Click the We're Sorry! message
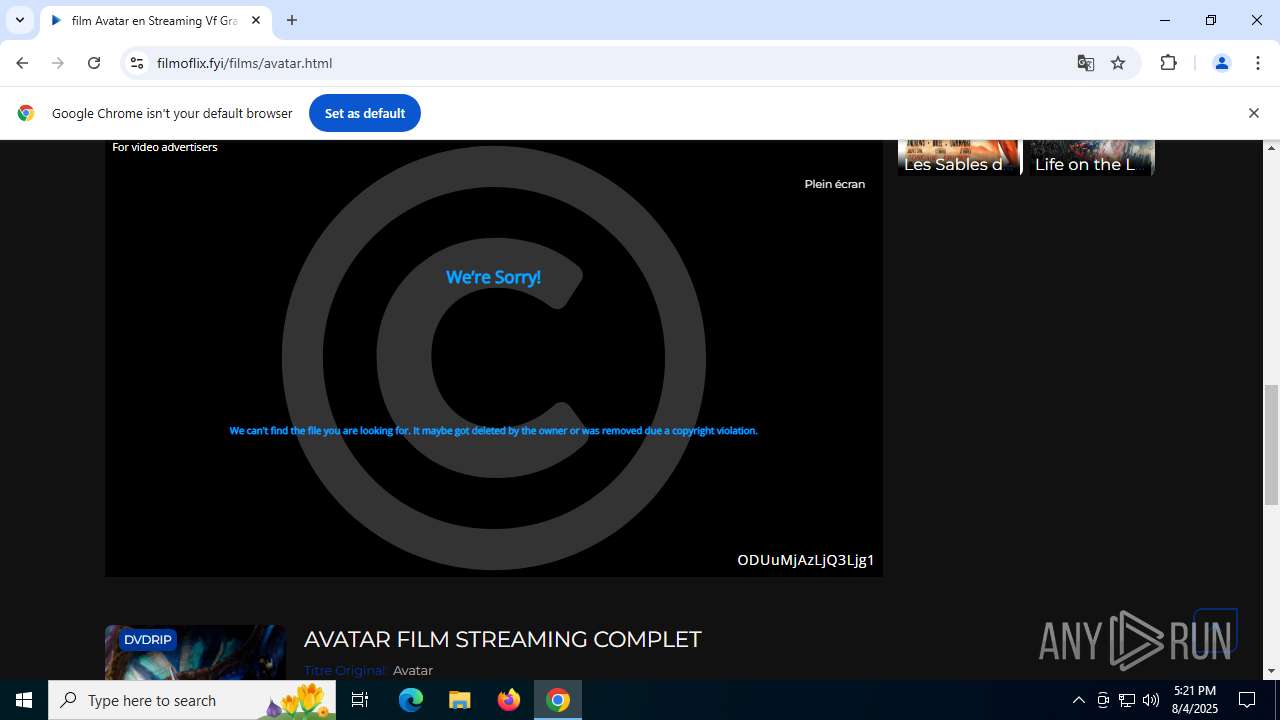 pos(493,277)
